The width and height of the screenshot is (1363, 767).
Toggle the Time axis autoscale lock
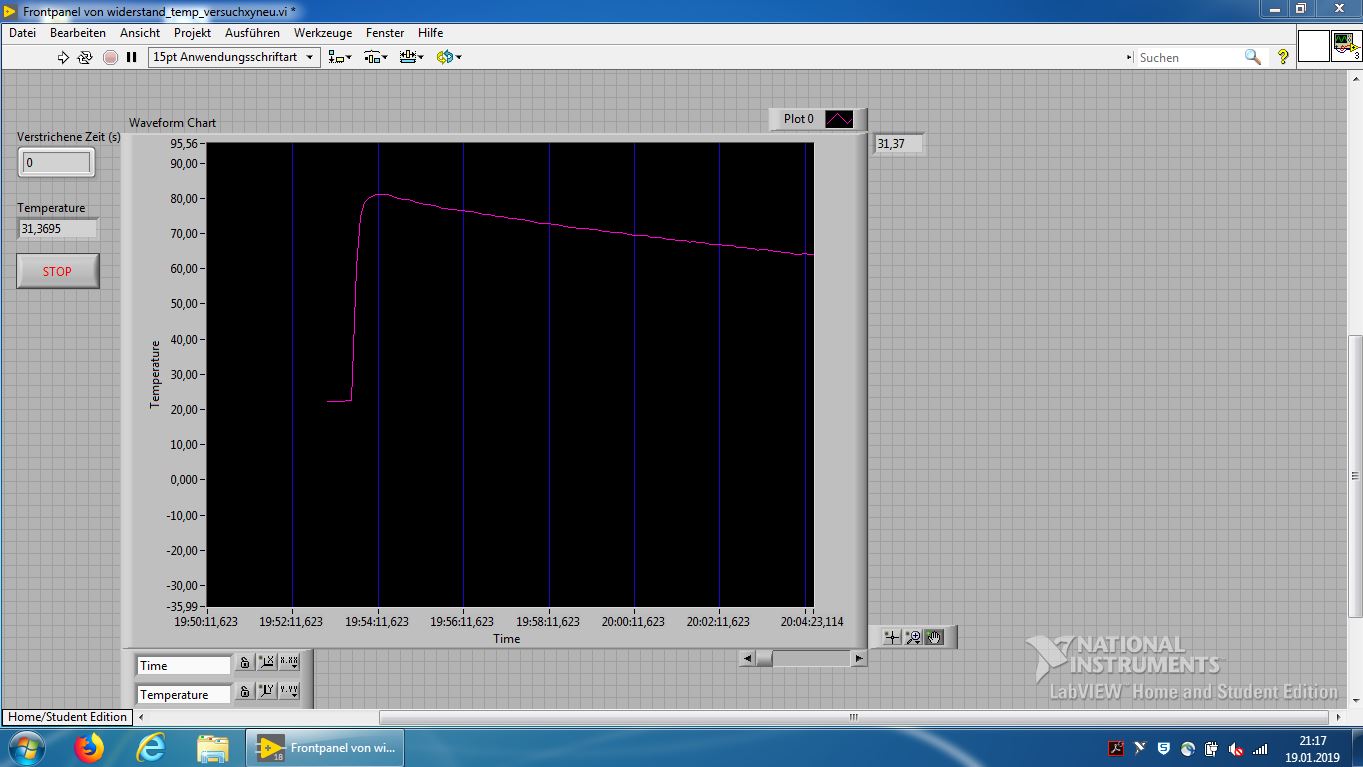[245, 663]
